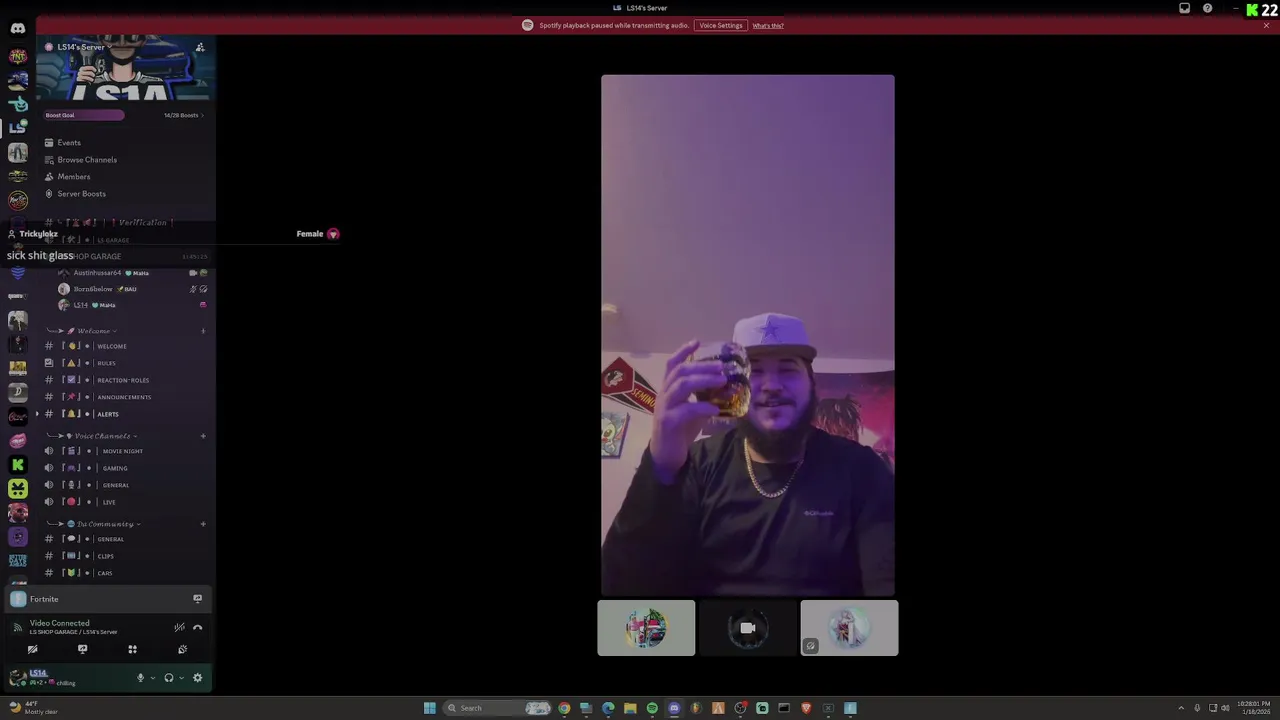Open File Explorer from the taskbar
This screenshot has height=720, width=1280.
click(x=630, y=708)
